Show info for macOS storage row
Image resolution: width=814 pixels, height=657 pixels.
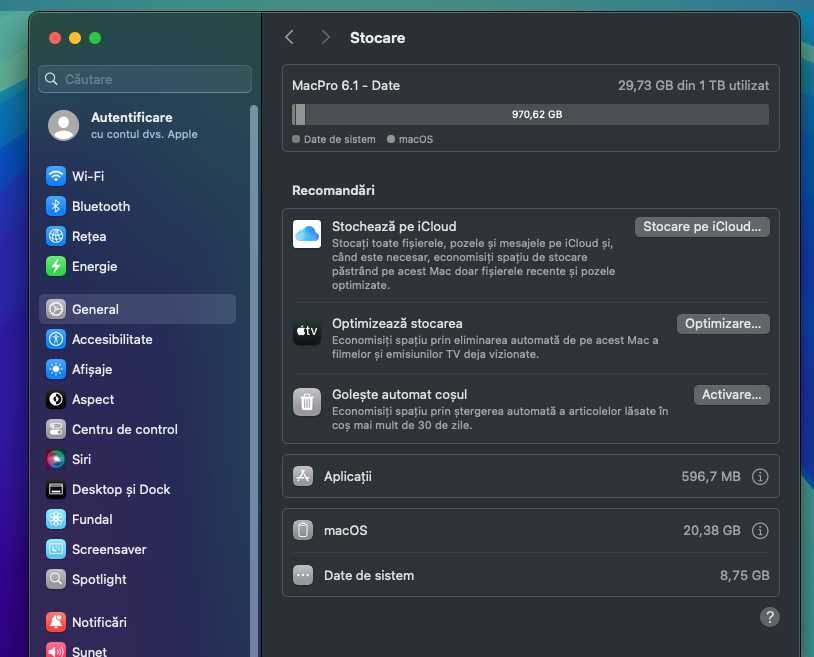pos(760,531)
